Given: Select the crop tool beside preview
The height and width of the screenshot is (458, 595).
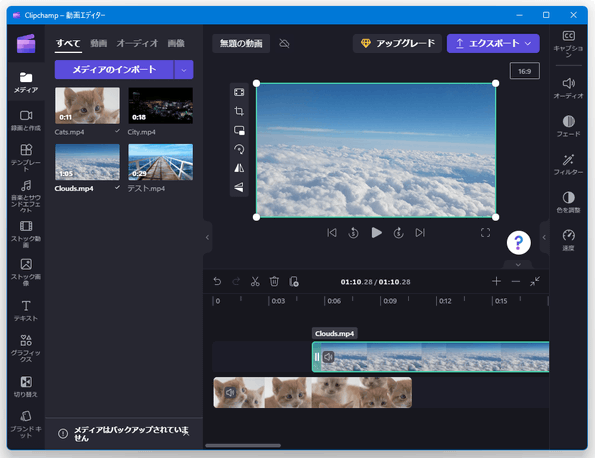Looking at the screenshot, I should (x=239, y=111).
